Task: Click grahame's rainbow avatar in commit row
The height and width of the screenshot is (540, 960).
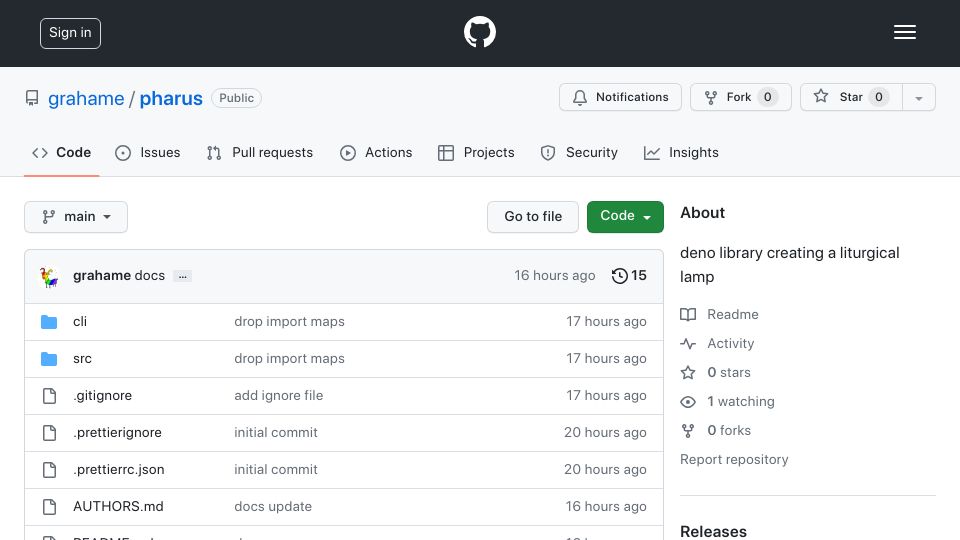Action: 49,277
